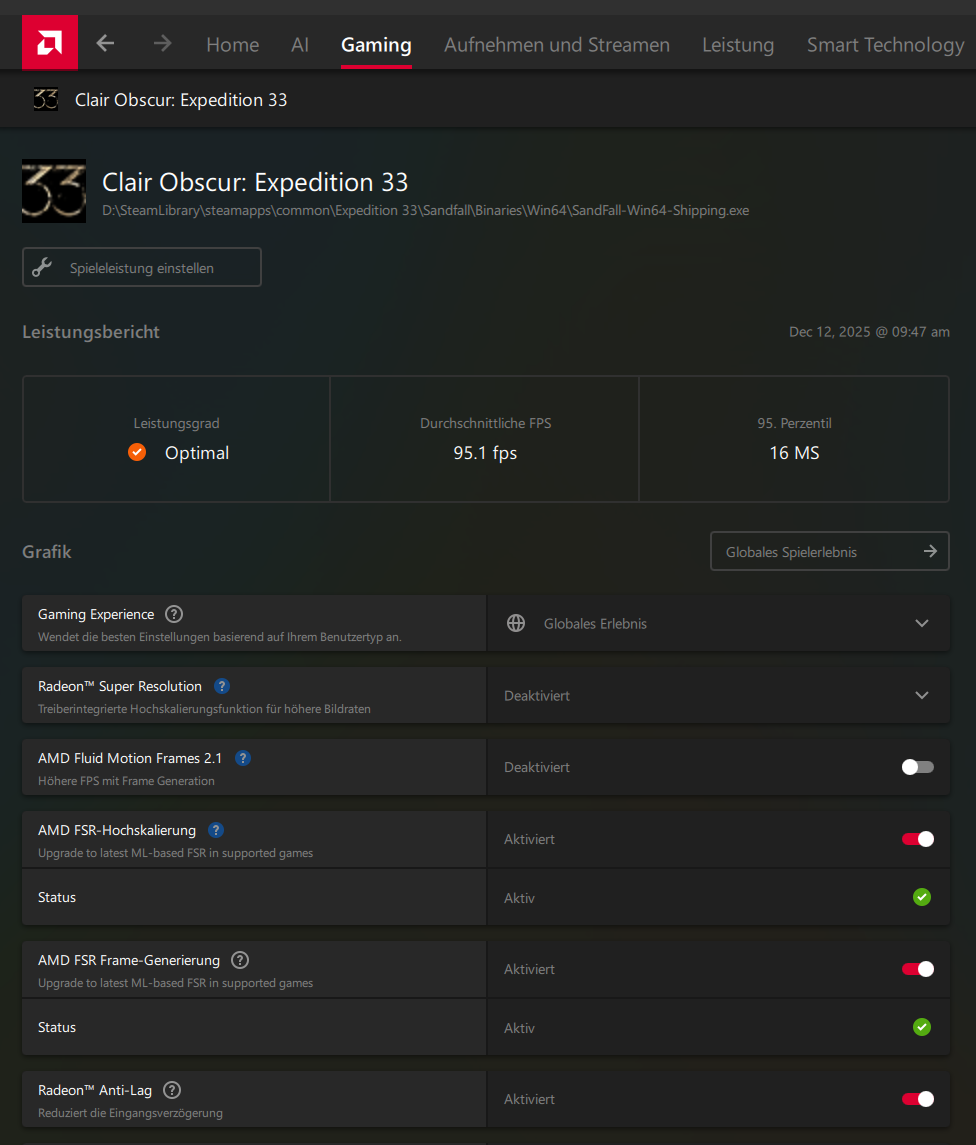Click small game icon in breadcrumb bar
This screenshot has height=1145, width=976.
45,99
